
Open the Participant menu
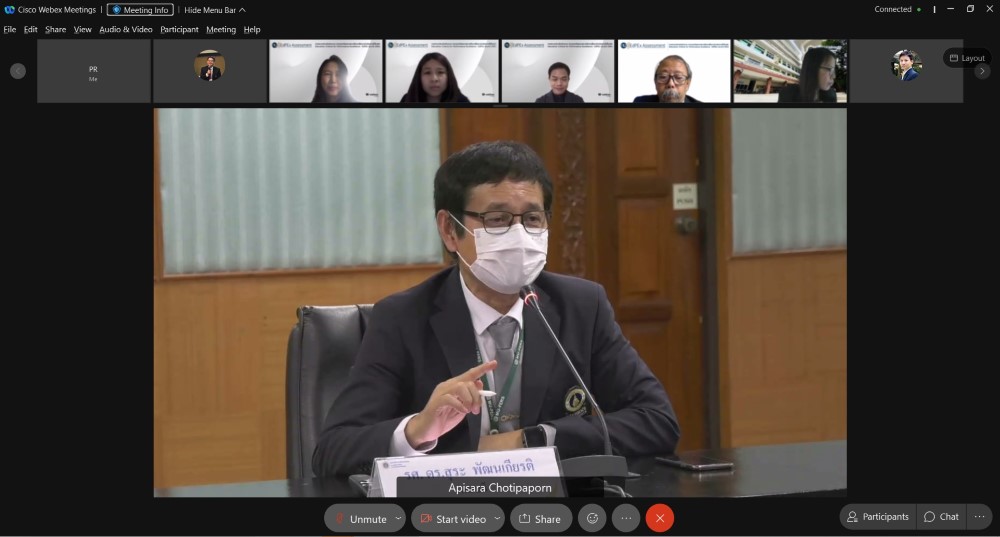pyautogui.click(x=179, y=30)
